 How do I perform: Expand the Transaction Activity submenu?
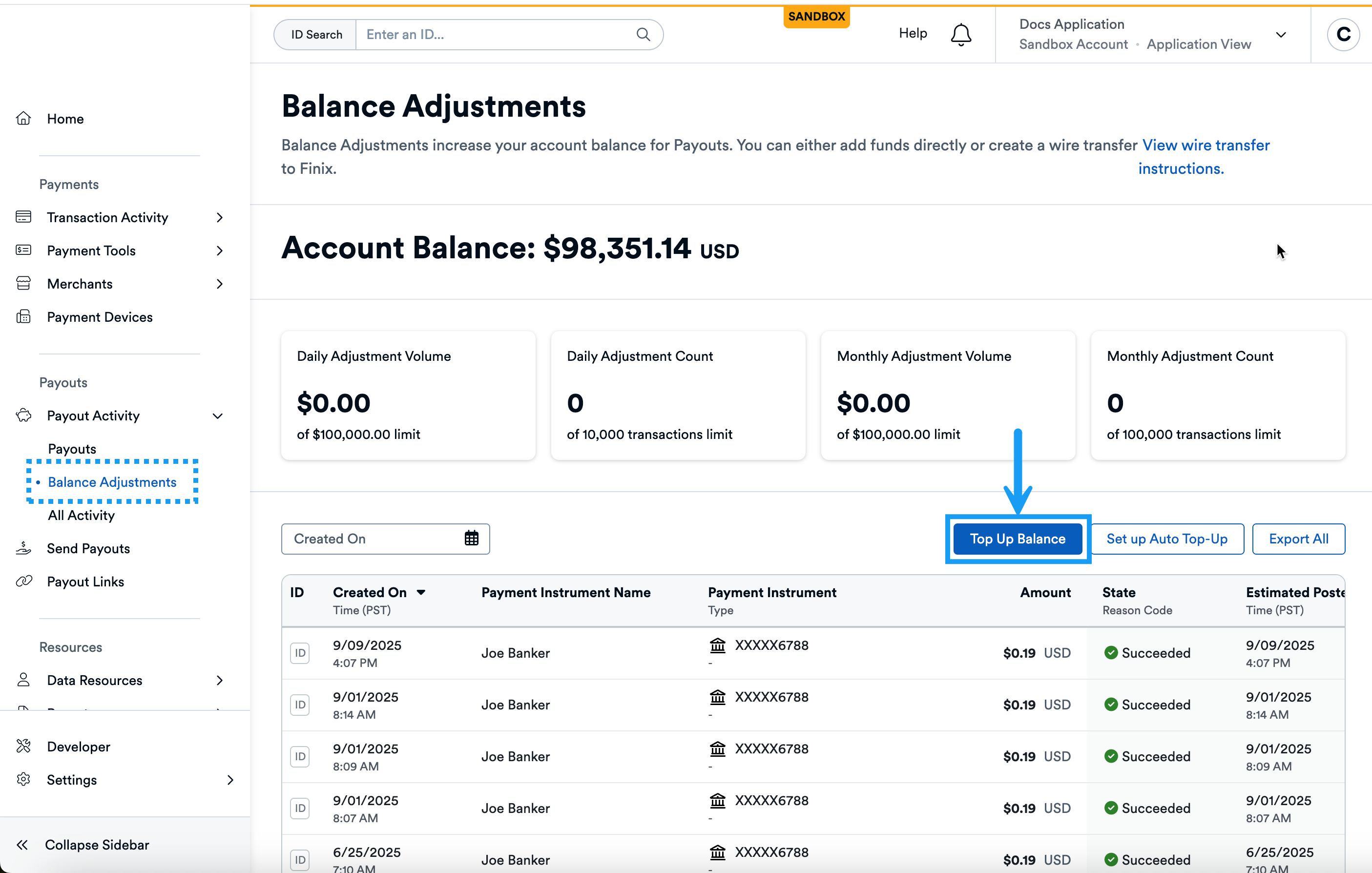220,217
